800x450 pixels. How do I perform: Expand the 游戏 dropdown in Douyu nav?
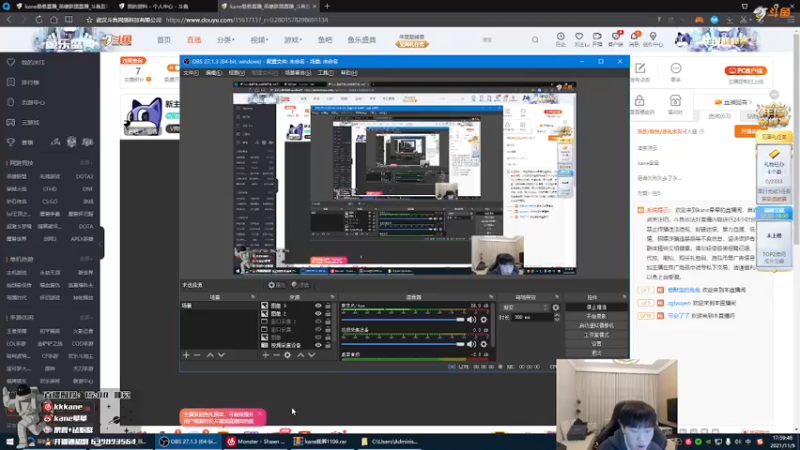[x=293, y=40]
